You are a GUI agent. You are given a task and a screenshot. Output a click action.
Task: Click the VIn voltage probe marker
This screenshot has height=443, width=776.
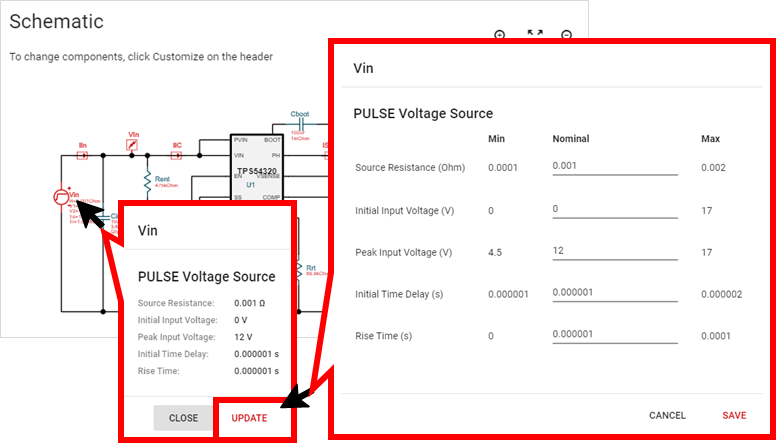pos(133,146)
